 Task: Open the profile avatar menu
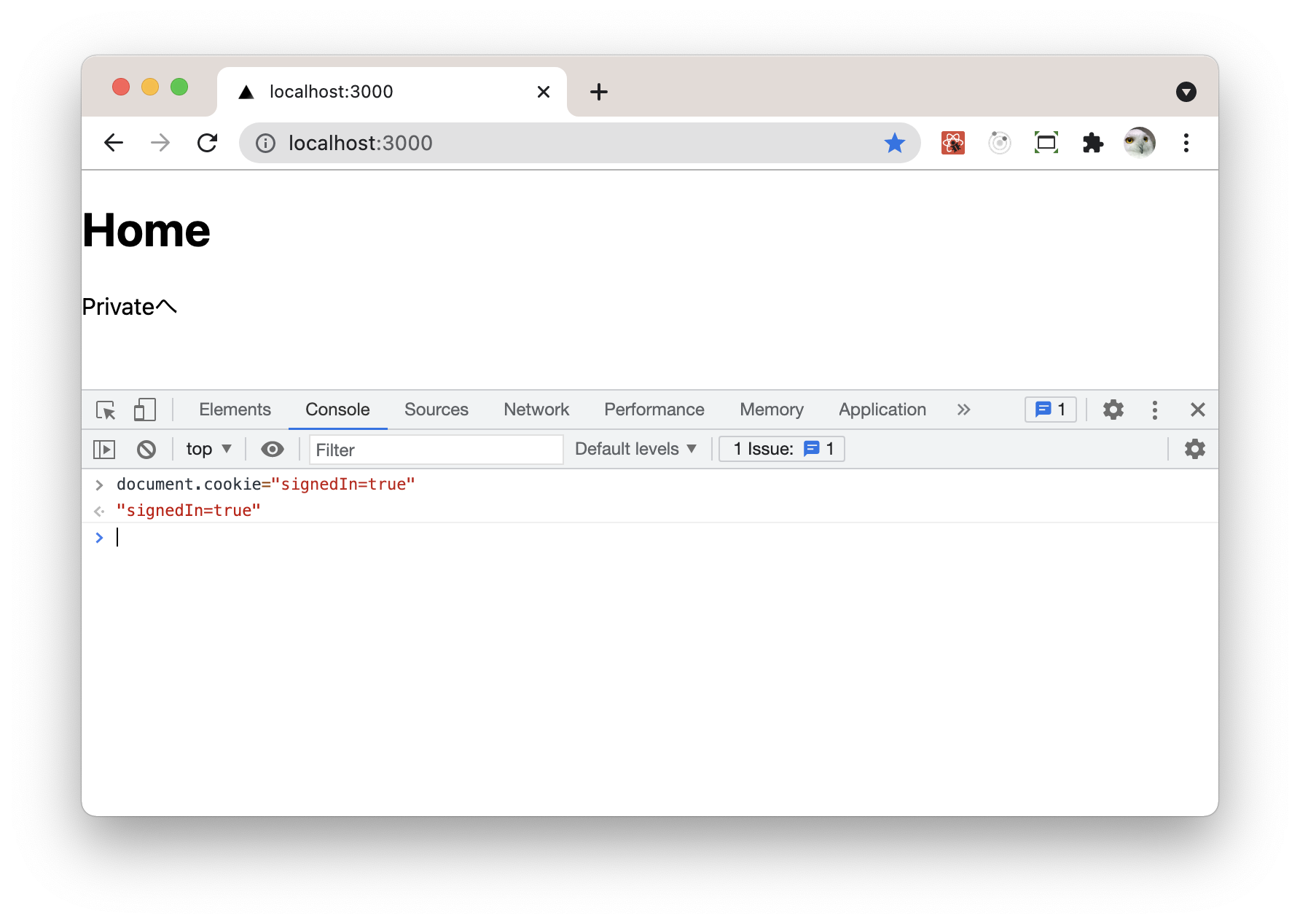[x=1140, y=143]
